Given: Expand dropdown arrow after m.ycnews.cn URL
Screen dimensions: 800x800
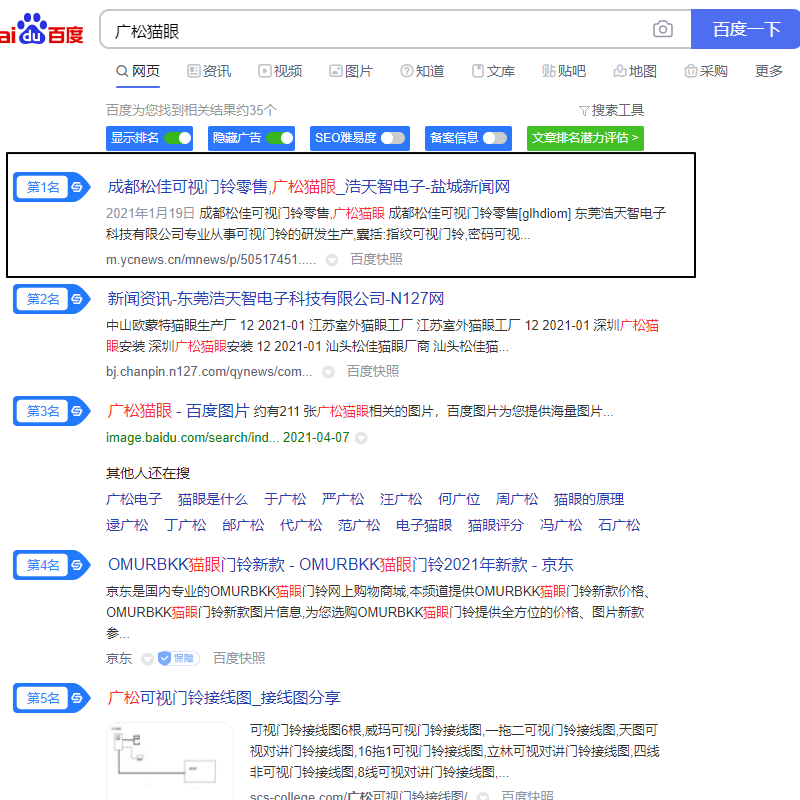Looking at the screenshot, I should [x=332, y=260].
